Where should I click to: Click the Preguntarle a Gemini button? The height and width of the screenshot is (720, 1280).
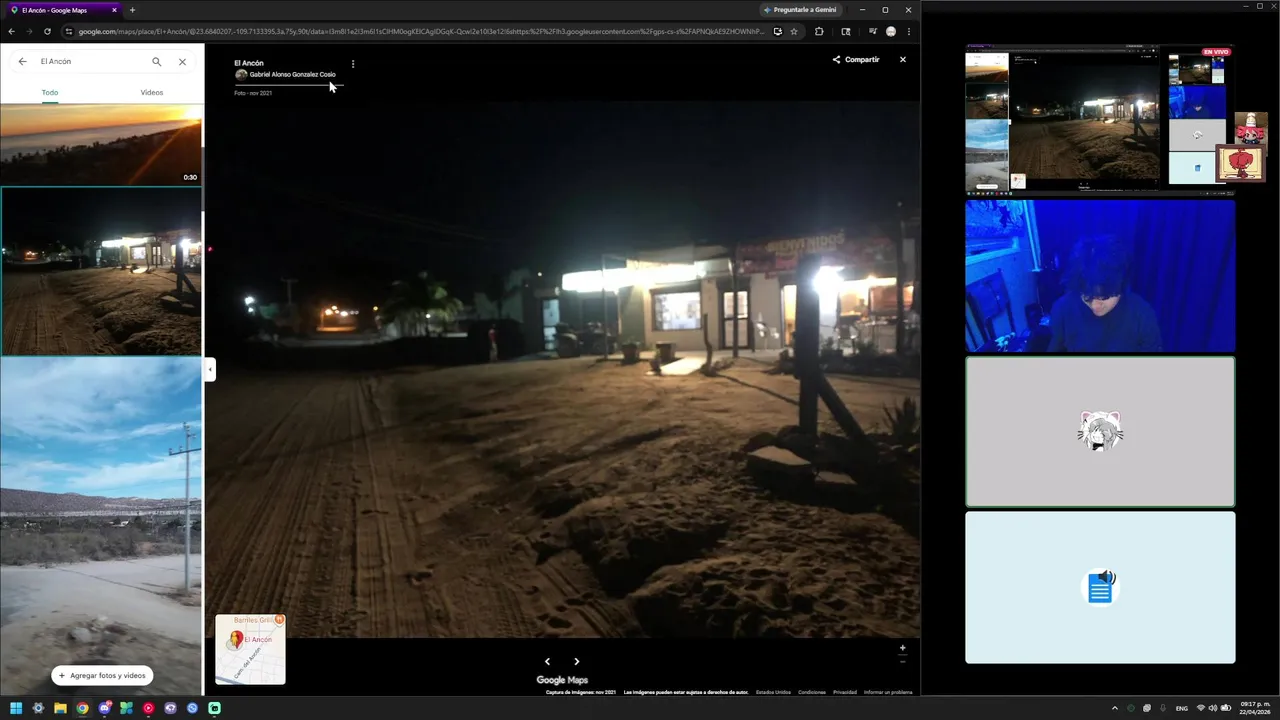click(x=800, y=10)
